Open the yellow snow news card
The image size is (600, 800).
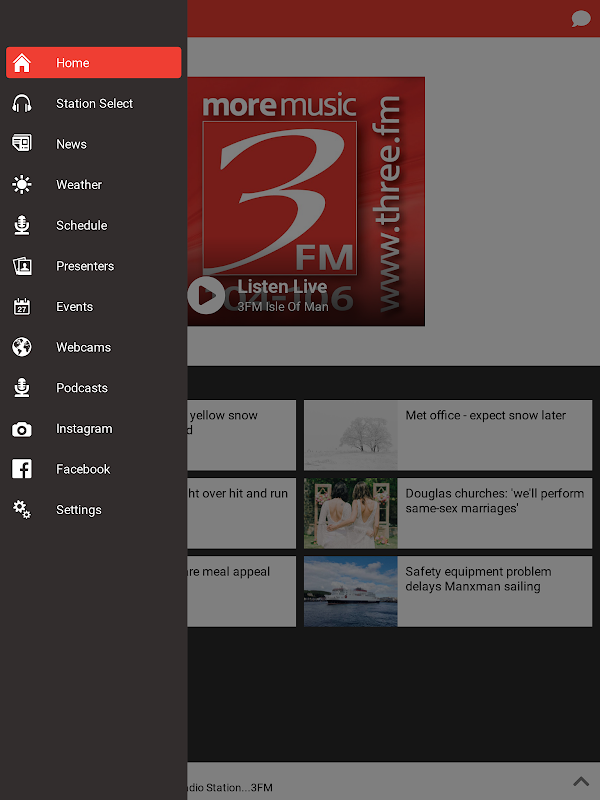[241, 435]
